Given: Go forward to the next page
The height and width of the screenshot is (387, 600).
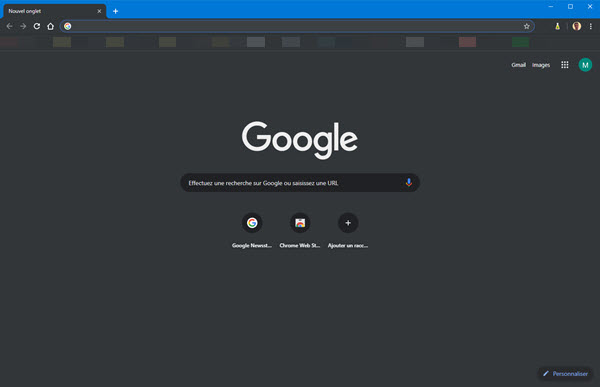Looking at the screenshot, I should [23, 26].
